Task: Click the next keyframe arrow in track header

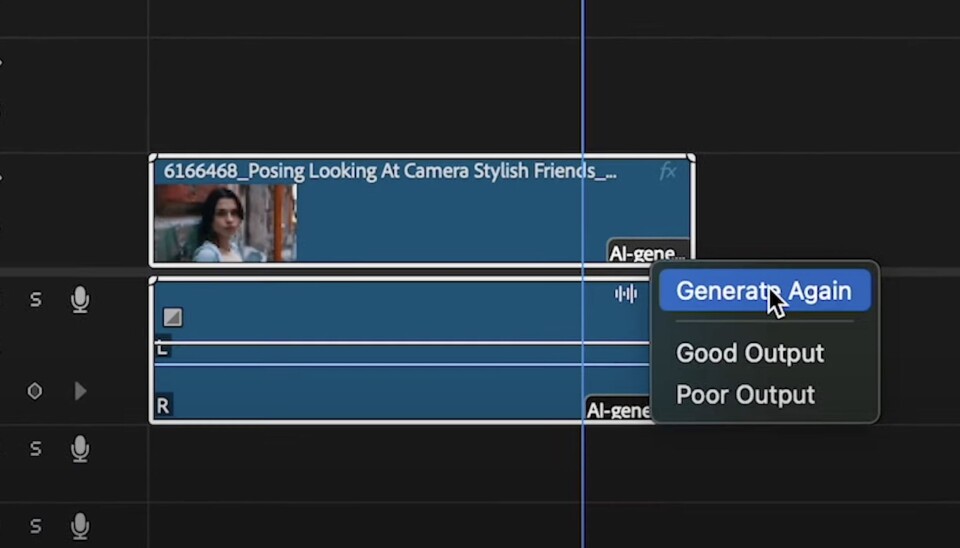Action: click(80, 391)
